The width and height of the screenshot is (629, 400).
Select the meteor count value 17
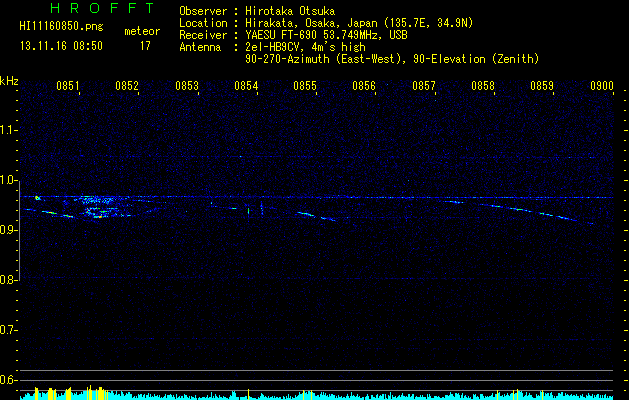145,46
